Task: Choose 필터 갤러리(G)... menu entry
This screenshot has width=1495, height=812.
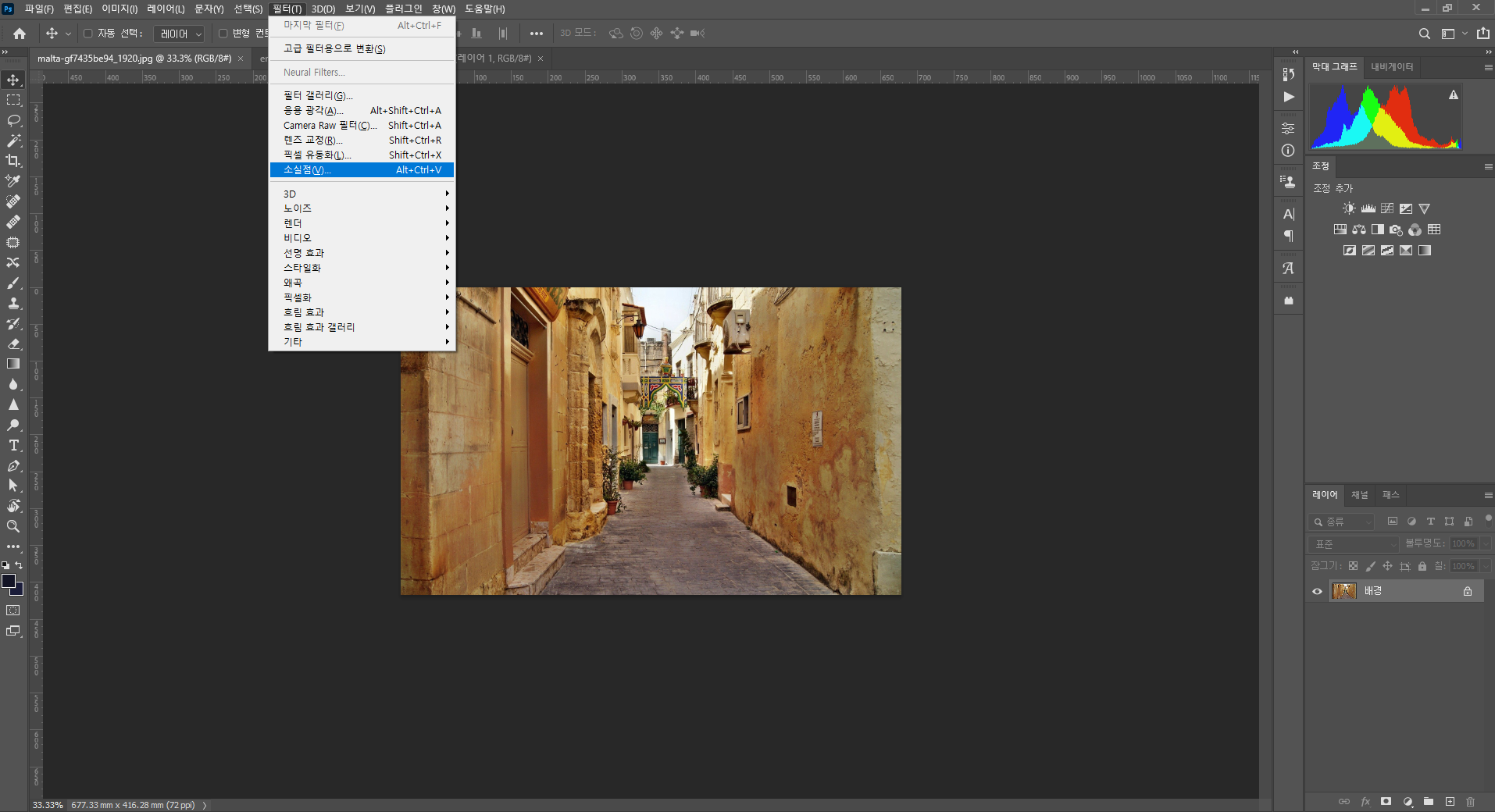Action: click(362, 95)
